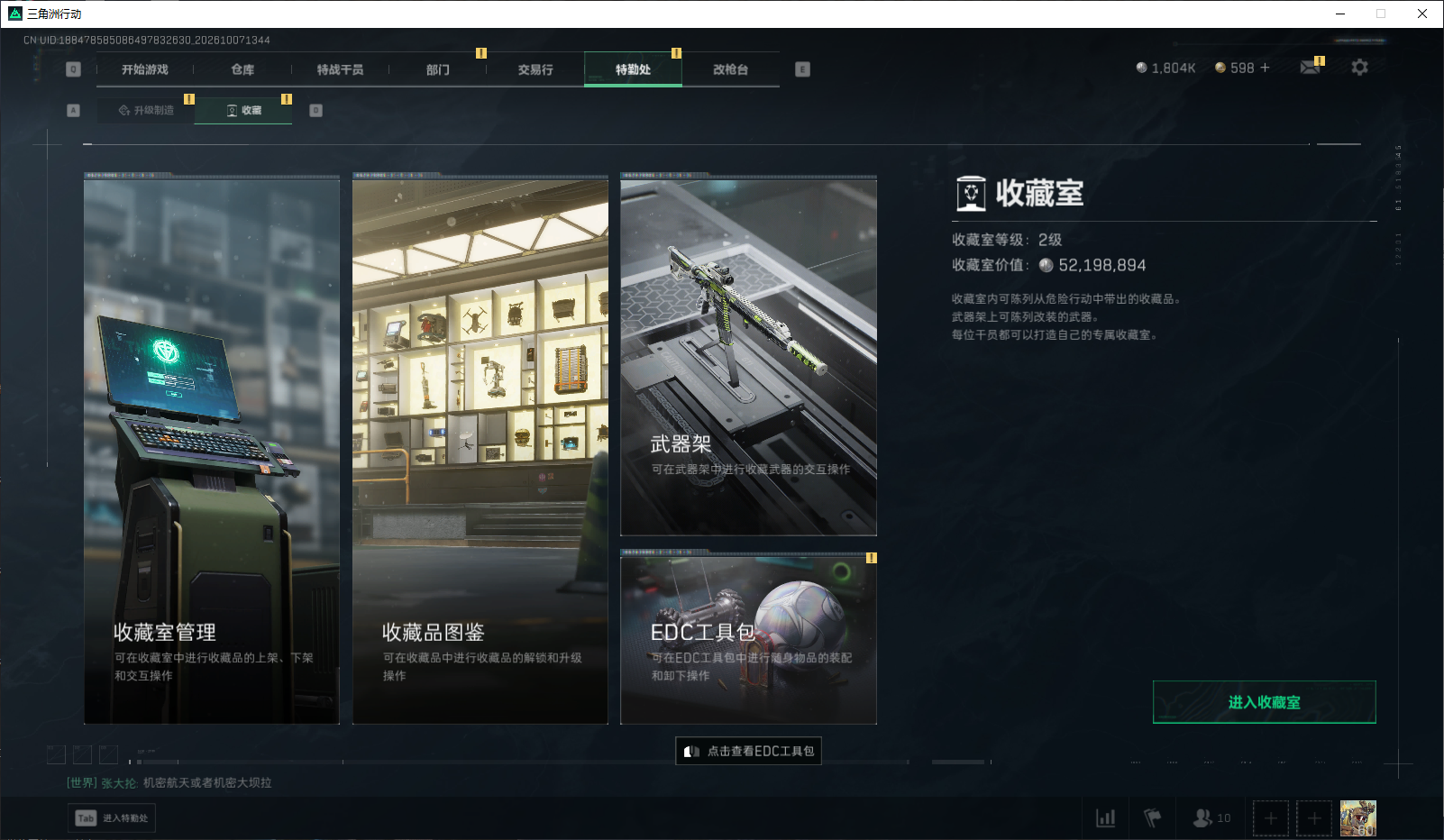Click the 收藏室等级: 2级 text
This screenshot has width=1444, height=840.
coord(1007,240)
